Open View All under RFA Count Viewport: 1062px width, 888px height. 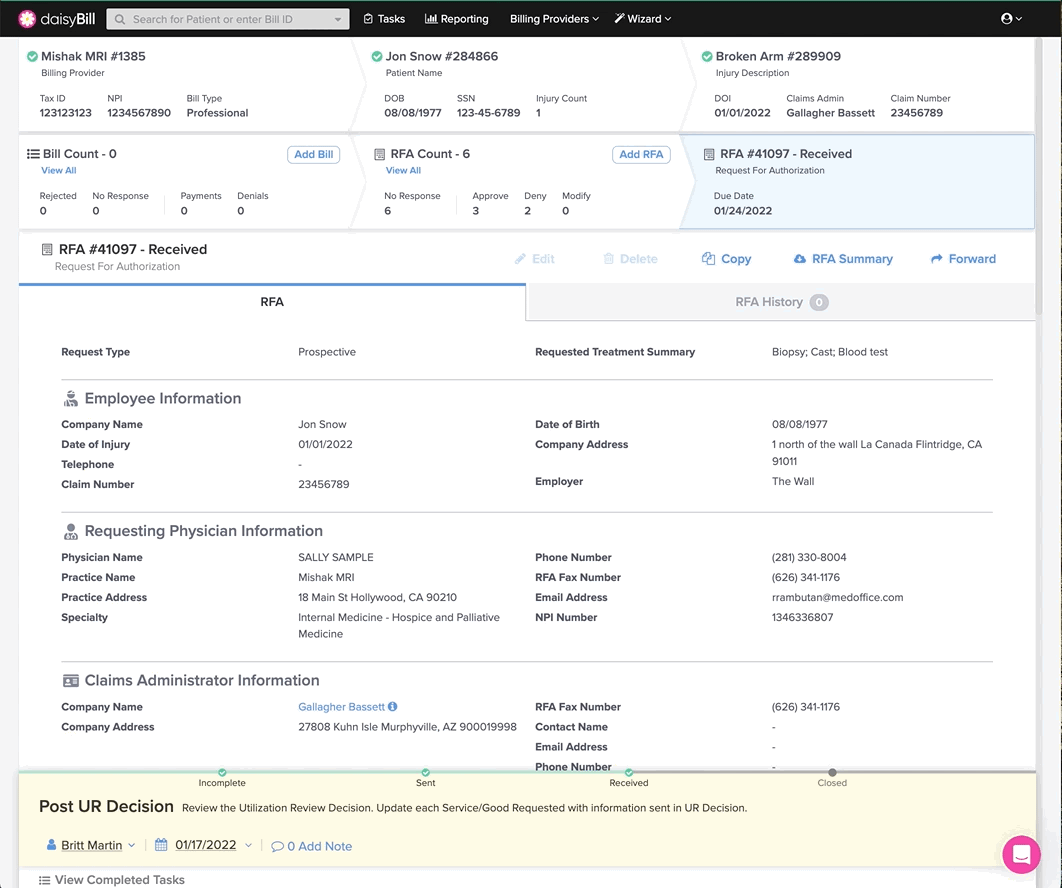403,171
